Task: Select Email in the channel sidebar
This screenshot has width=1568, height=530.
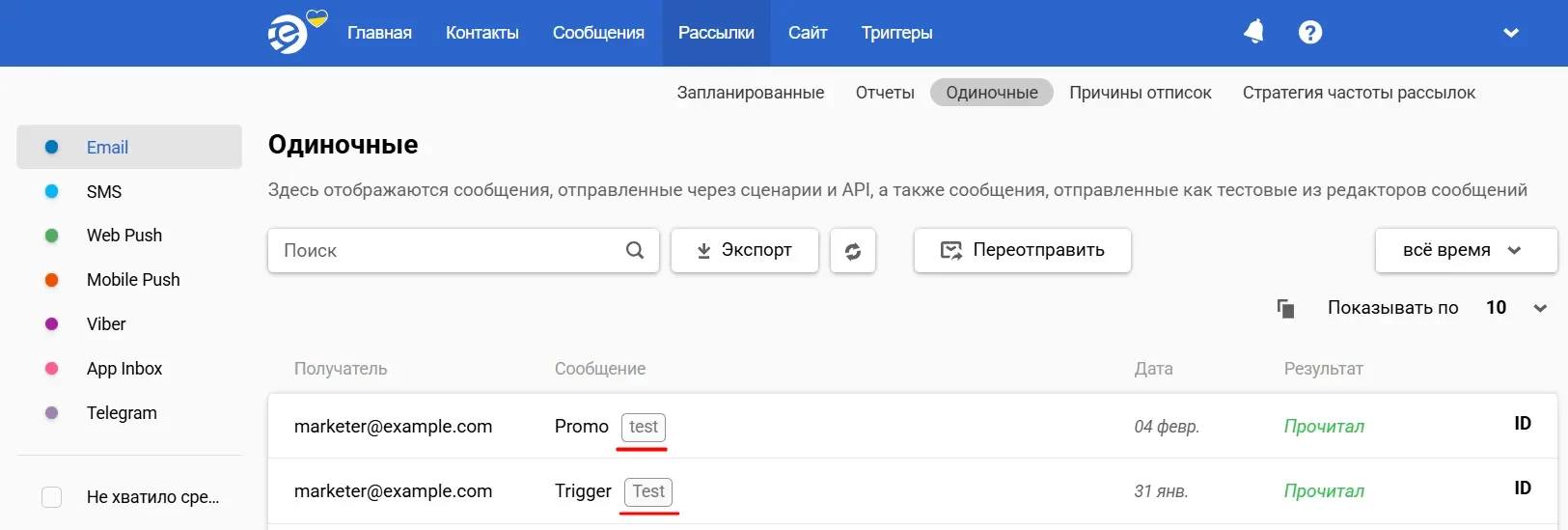Action: coord(129,147)
